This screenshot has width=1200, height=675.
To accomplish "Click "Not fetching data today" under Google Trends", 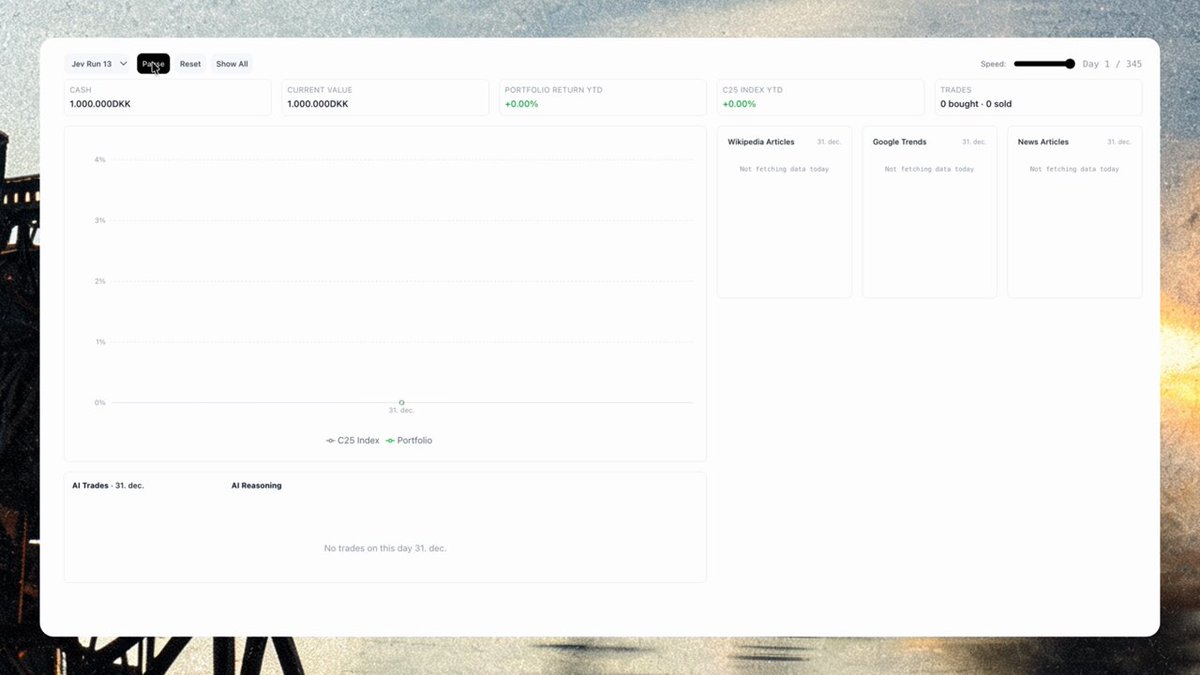I will (x=929, y=169).
